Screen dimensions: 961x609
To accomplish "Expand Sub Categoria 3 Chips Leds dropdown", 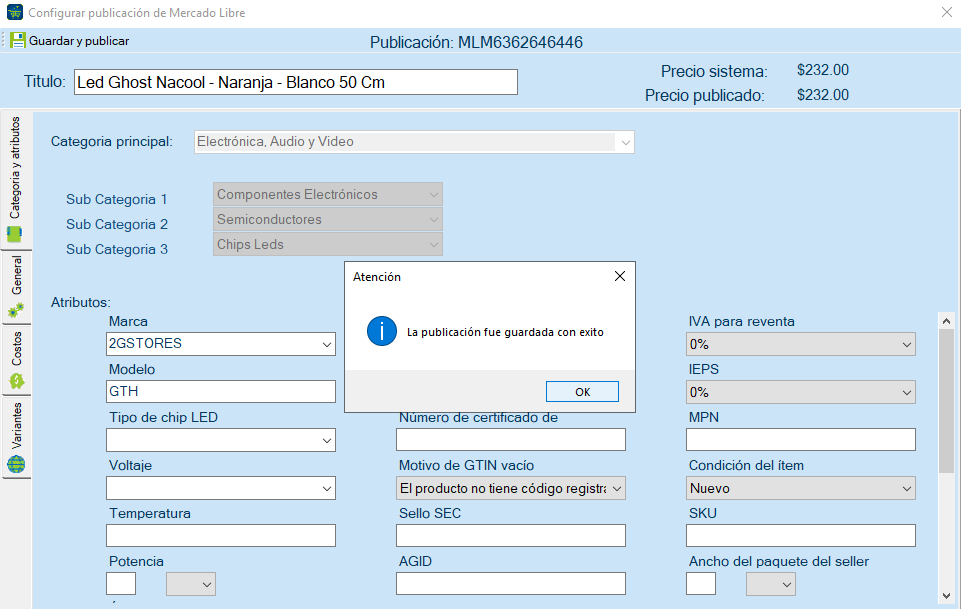I will coord(328,244).
